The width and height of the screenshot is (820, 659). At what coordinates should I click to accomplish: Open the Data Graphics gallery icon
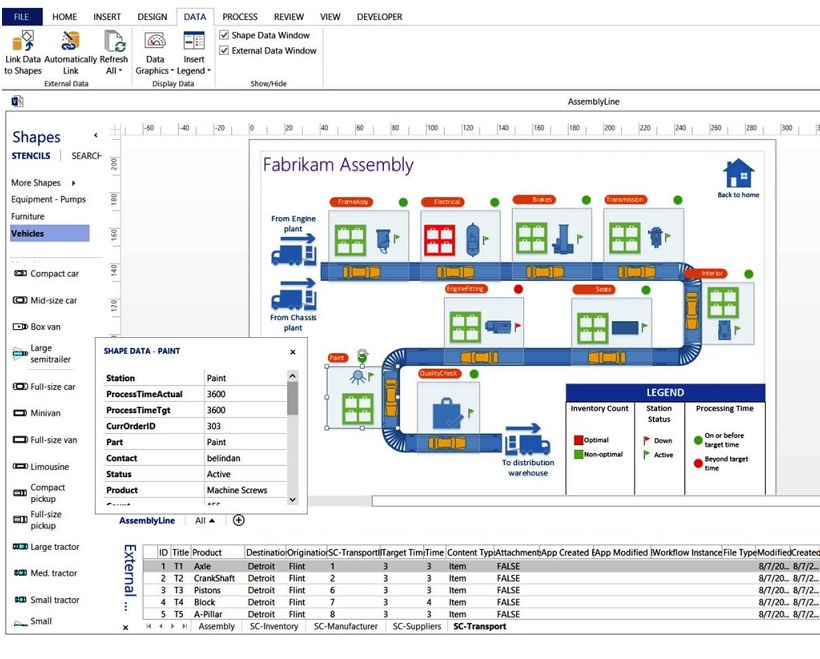coord(155,41)
